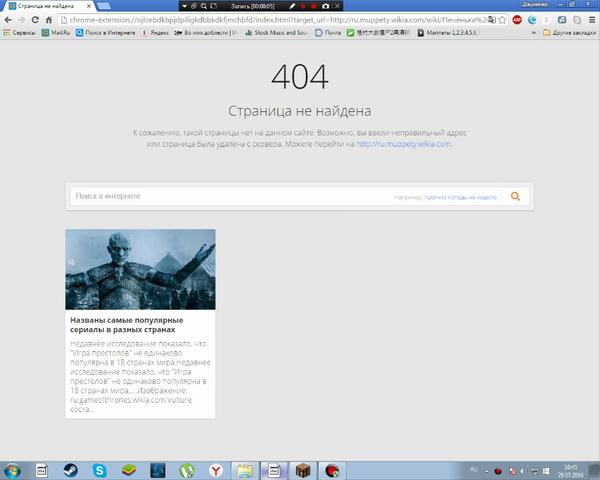Screen dimensions: 600x480
Task: Open the Mail.Ru bookmark
Action: tap(56, 33)
